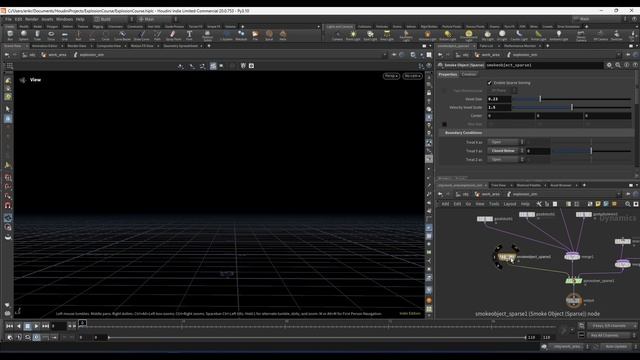
Task: Select the Grid shelf tool
Action: (x=64, y=36)
